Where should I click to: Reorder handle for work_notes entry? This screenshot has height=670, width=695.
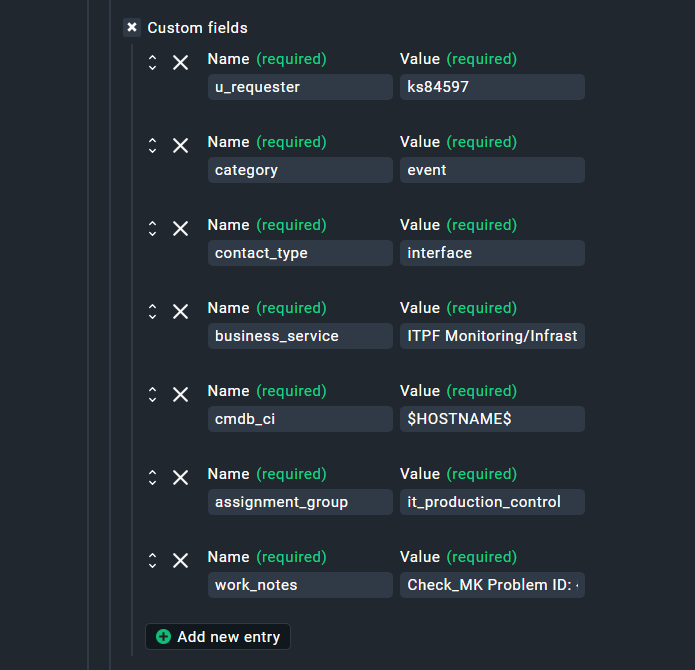[x=152, y=561]
